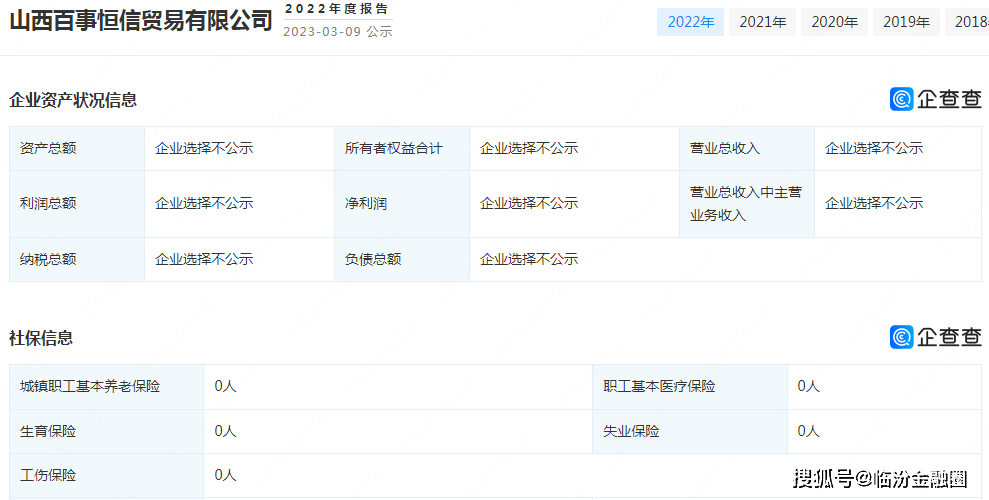Switch to the 2022年 report tab

pos(690,22)
